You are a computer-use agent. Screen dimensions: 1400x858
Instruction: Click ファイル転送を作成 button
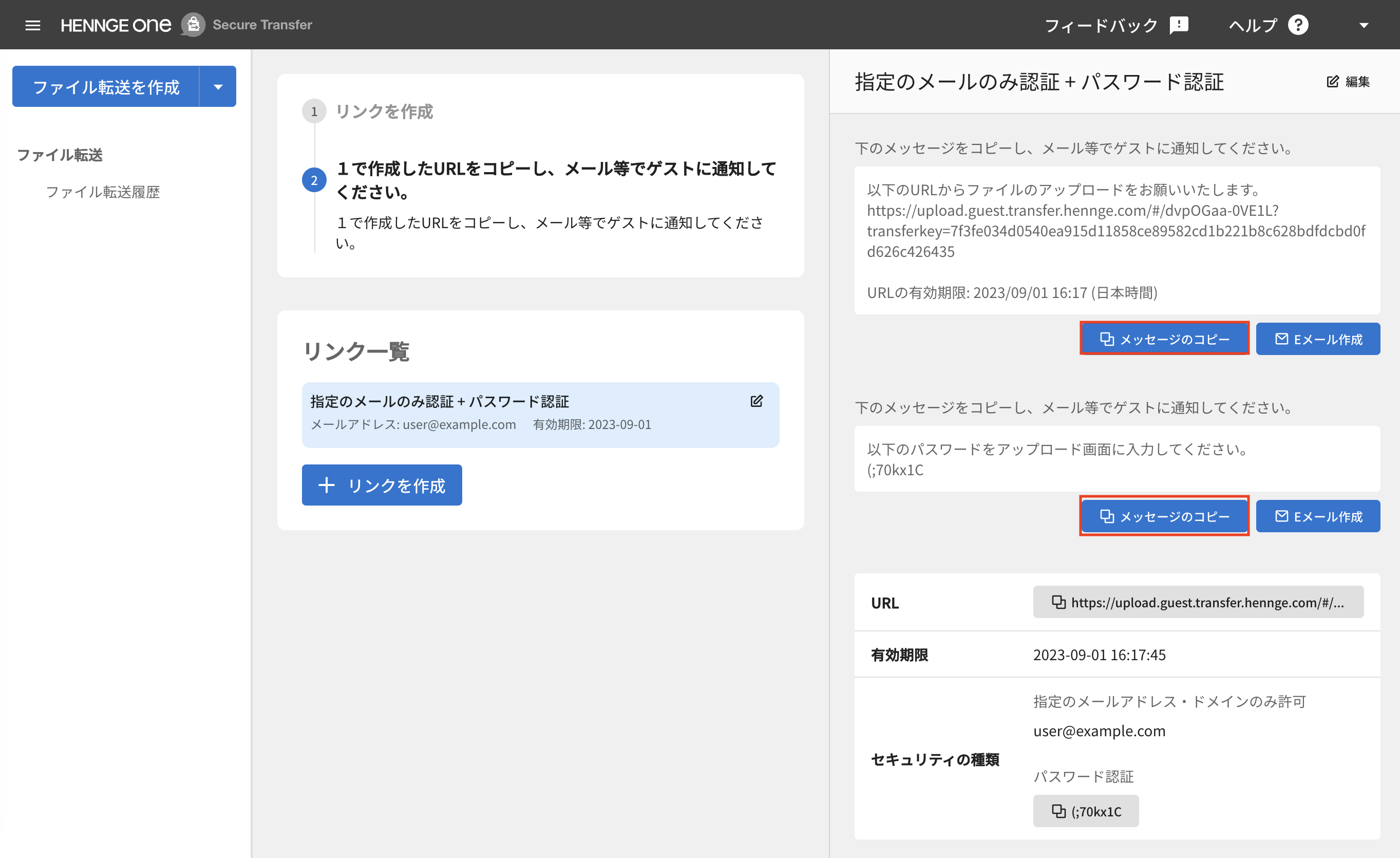click(x=106, y=86)
